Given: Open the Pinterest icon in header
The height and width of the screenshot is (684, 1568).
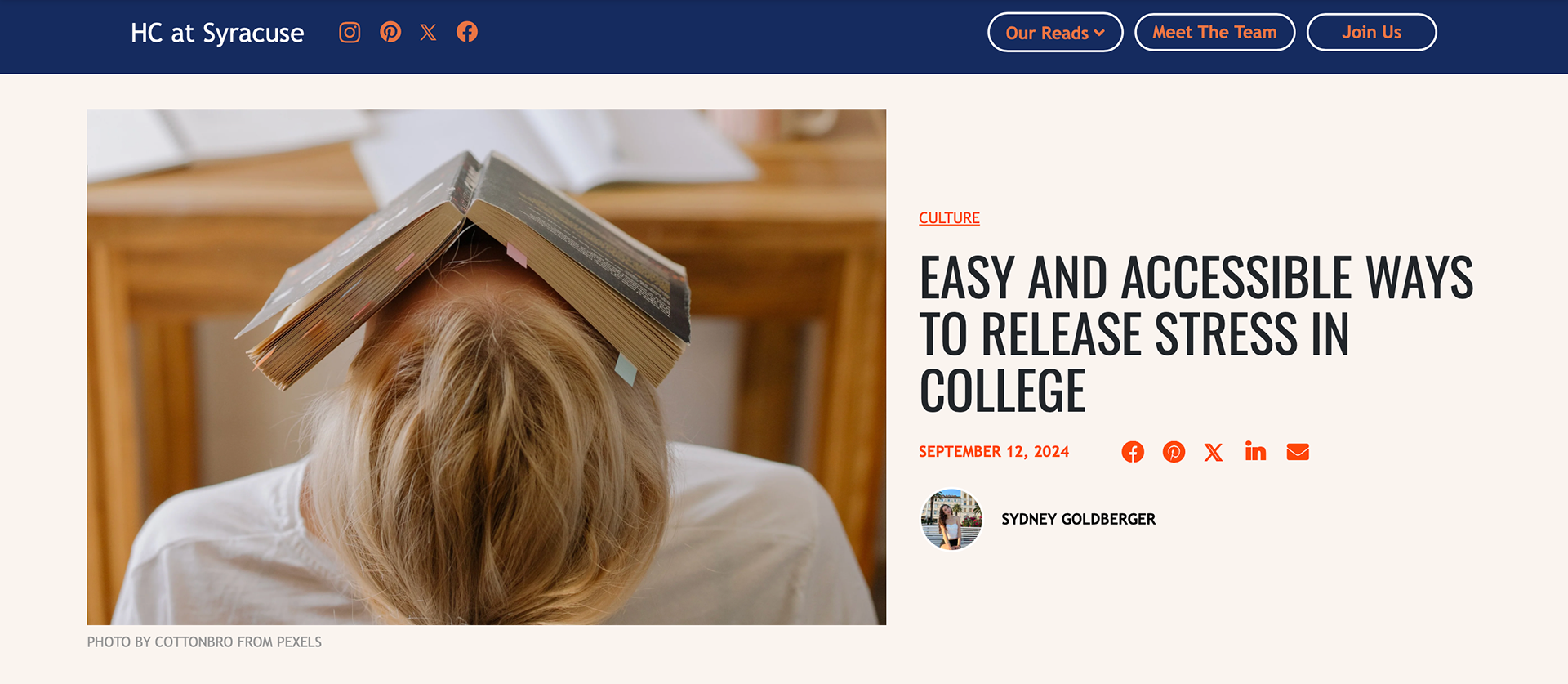Looking at the screenshot, I should click(x=390, y=32).
